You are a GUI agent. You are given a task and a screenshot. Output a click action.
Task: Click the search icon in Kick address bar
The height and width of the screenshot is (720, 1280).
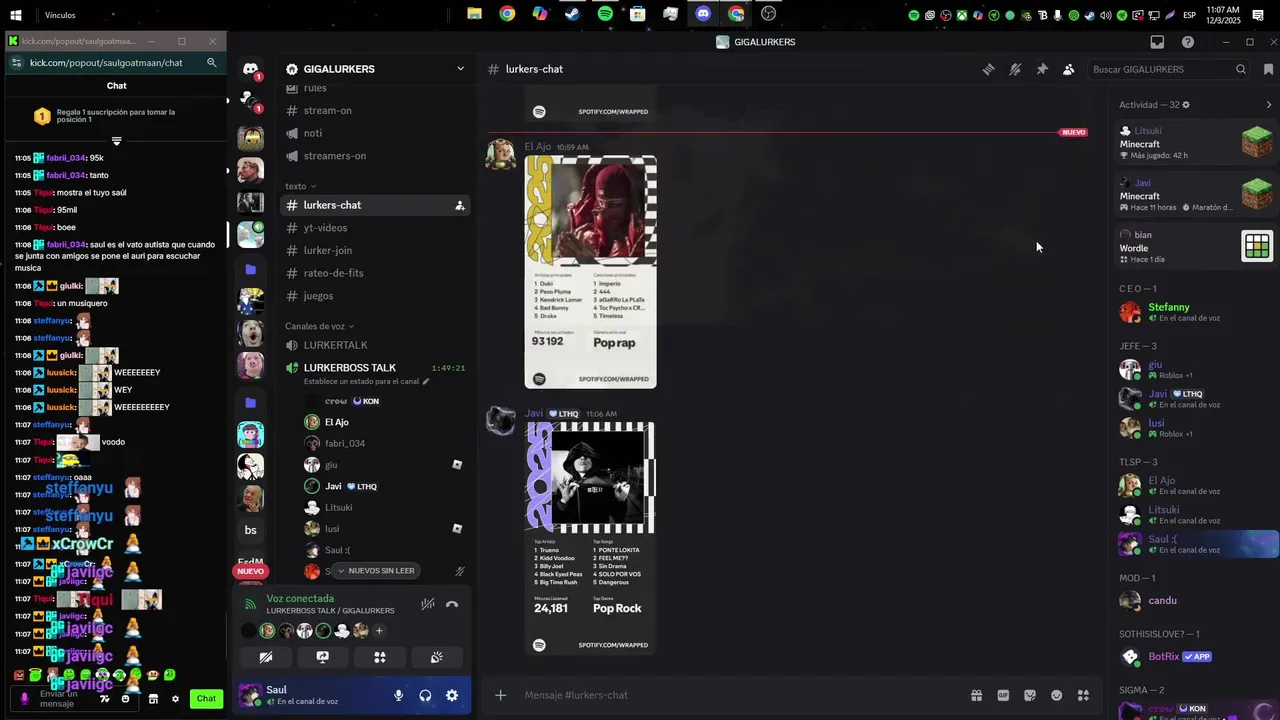coord(211,62)
